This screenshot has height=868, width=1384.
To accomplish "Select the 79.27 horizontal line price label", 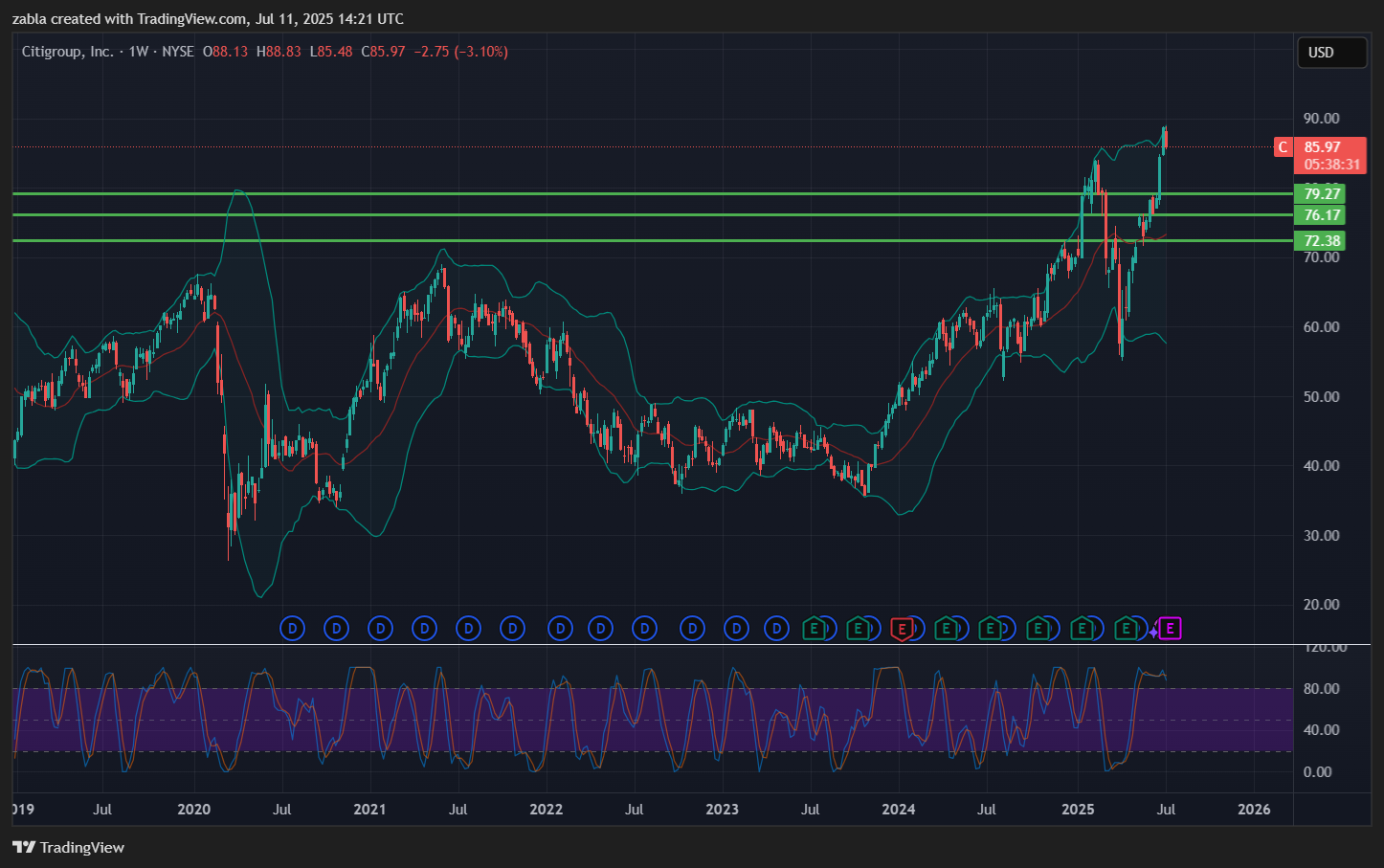I will pos(1319,194).
